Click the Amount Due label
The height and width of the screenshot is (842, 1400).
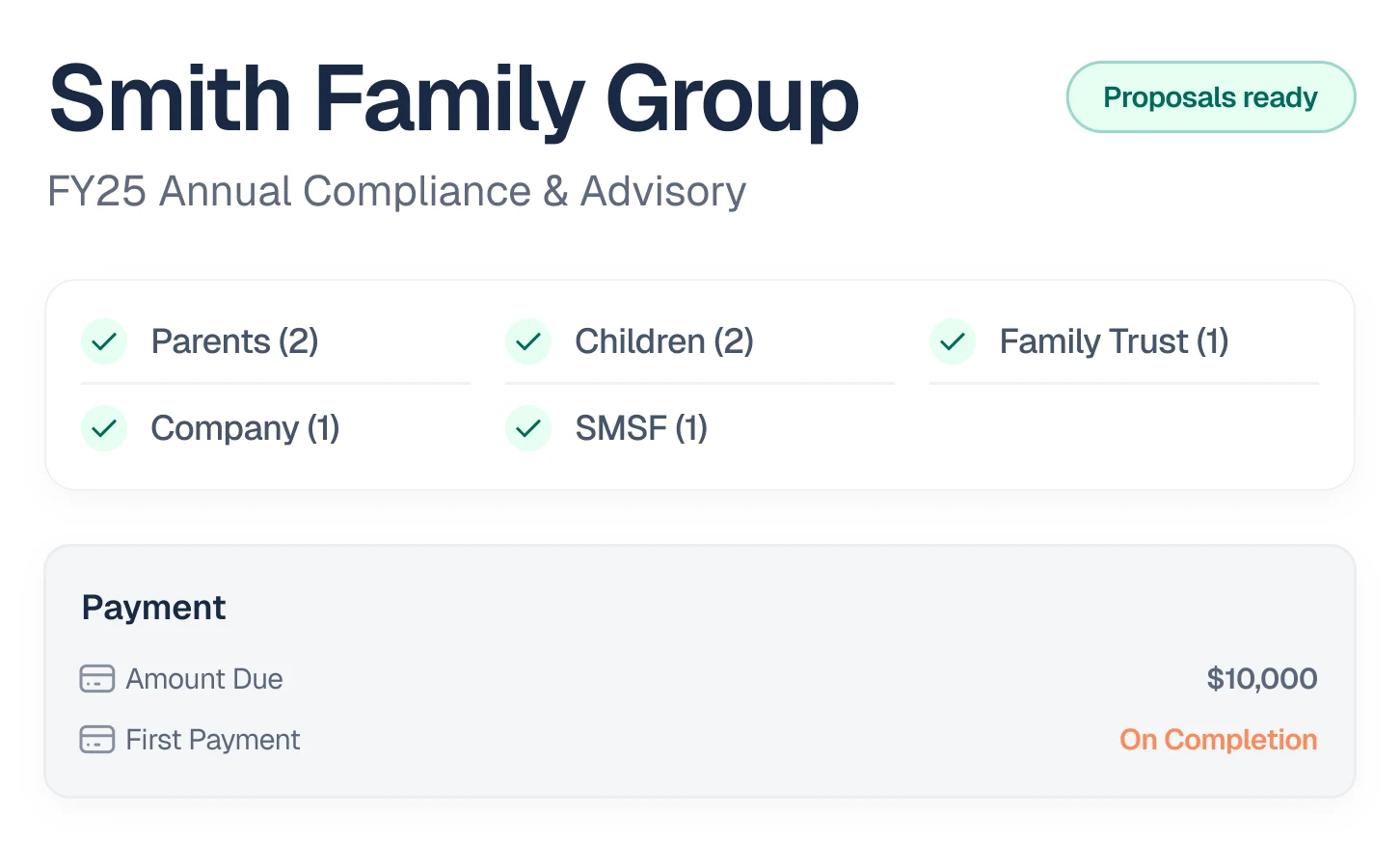tap(204, 679)
